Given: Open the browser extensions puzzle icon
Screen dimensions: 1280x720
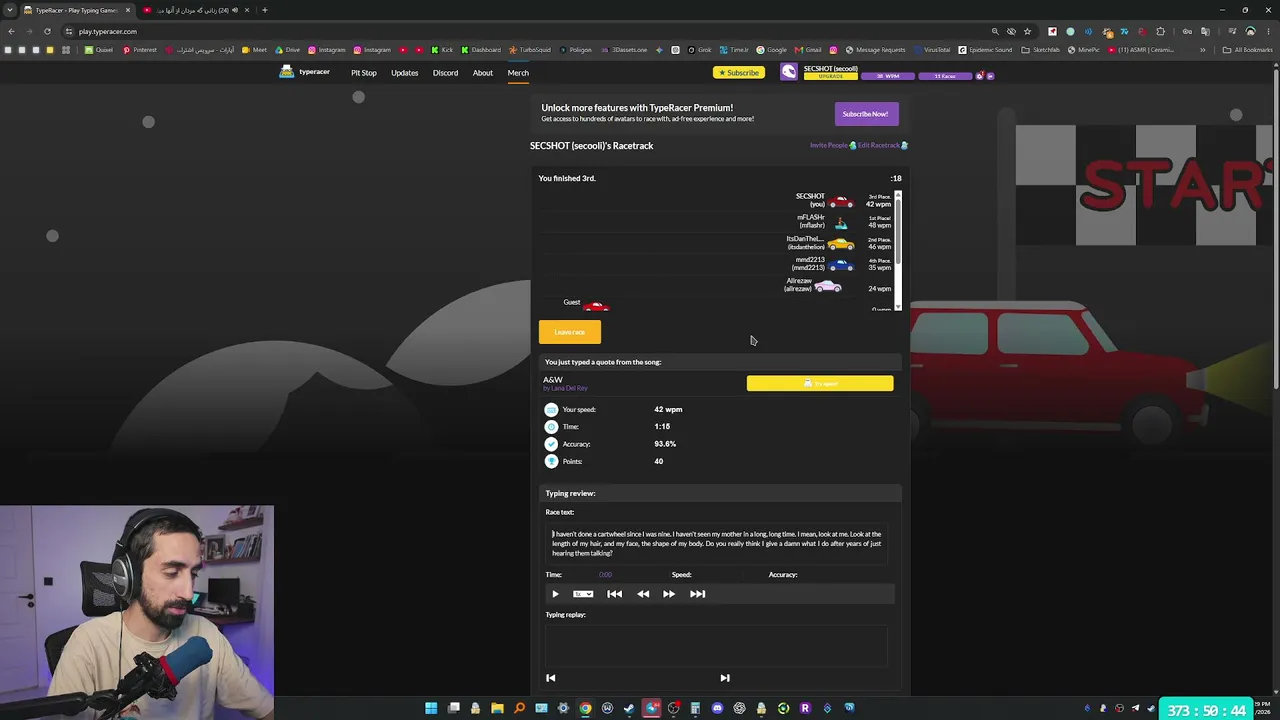Looking at the screenshot, I should [1161, 31].
